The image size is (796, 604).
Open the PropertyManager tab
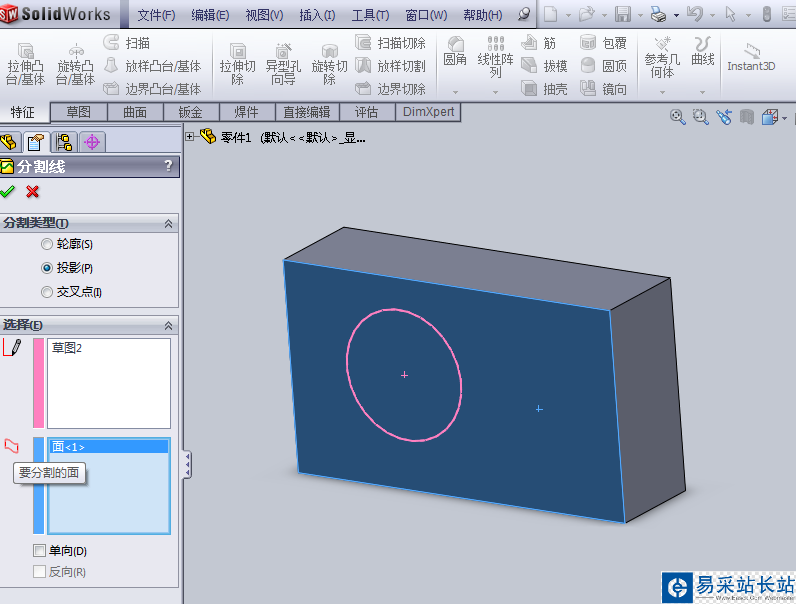pyautogui.click(x=36, y=142)
